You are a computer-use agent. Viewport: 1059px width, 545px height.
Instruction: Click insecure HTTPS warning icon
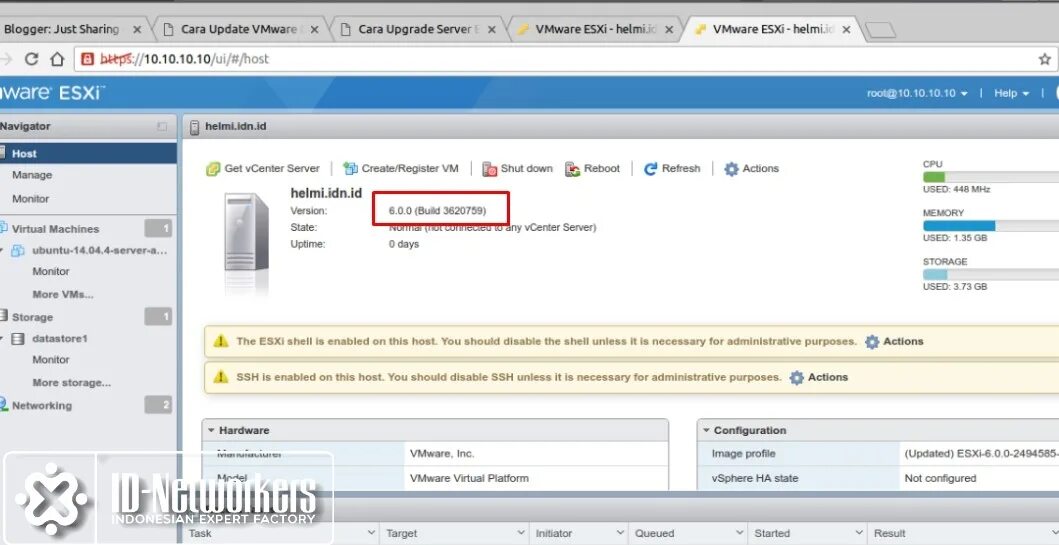point(88,59)
